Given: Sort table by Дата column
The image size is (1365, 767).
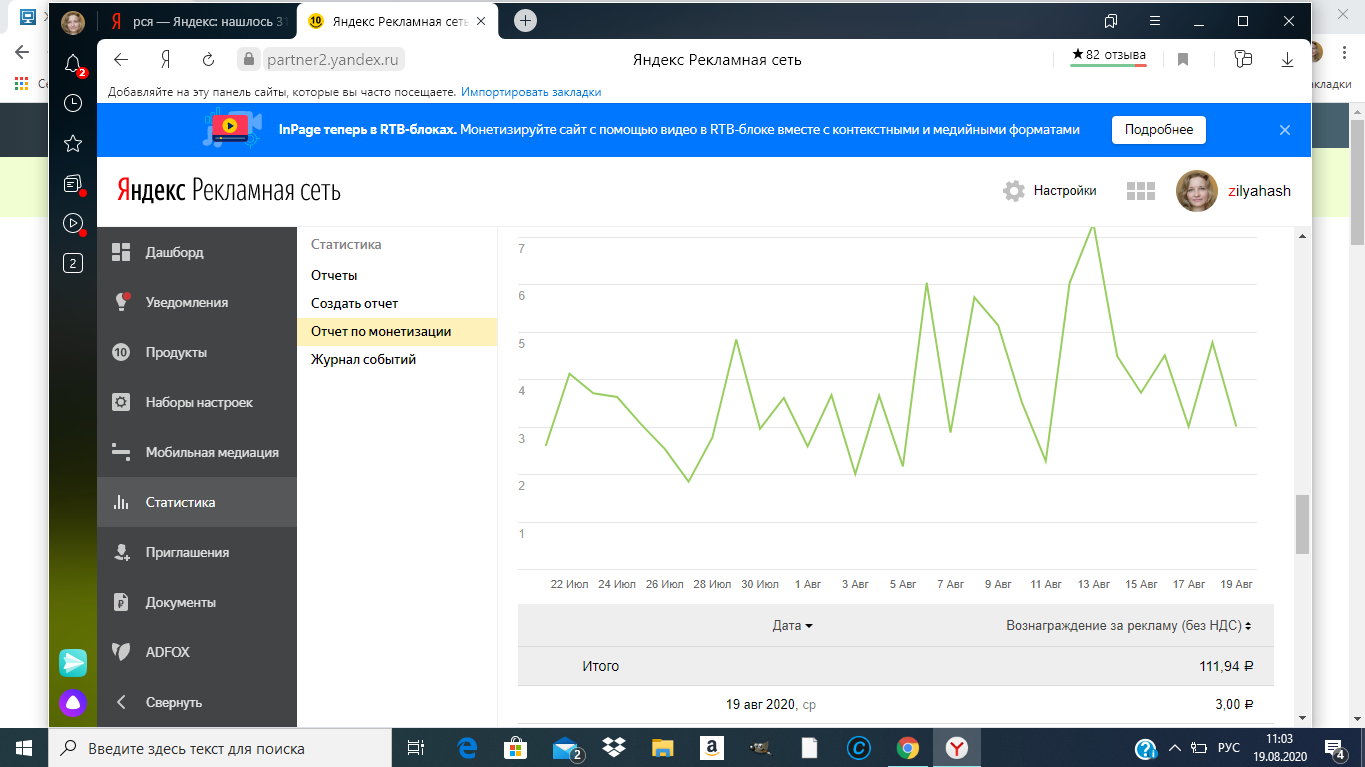Looking at the screenshot, I should pos(792,625).
